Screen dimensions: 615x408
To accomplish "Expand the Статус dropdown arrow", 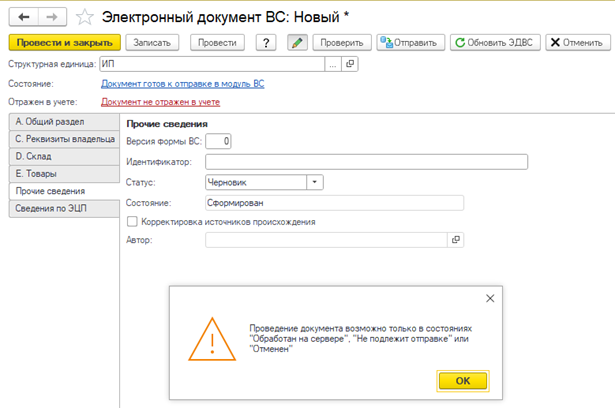I will (x=314, y=182).
